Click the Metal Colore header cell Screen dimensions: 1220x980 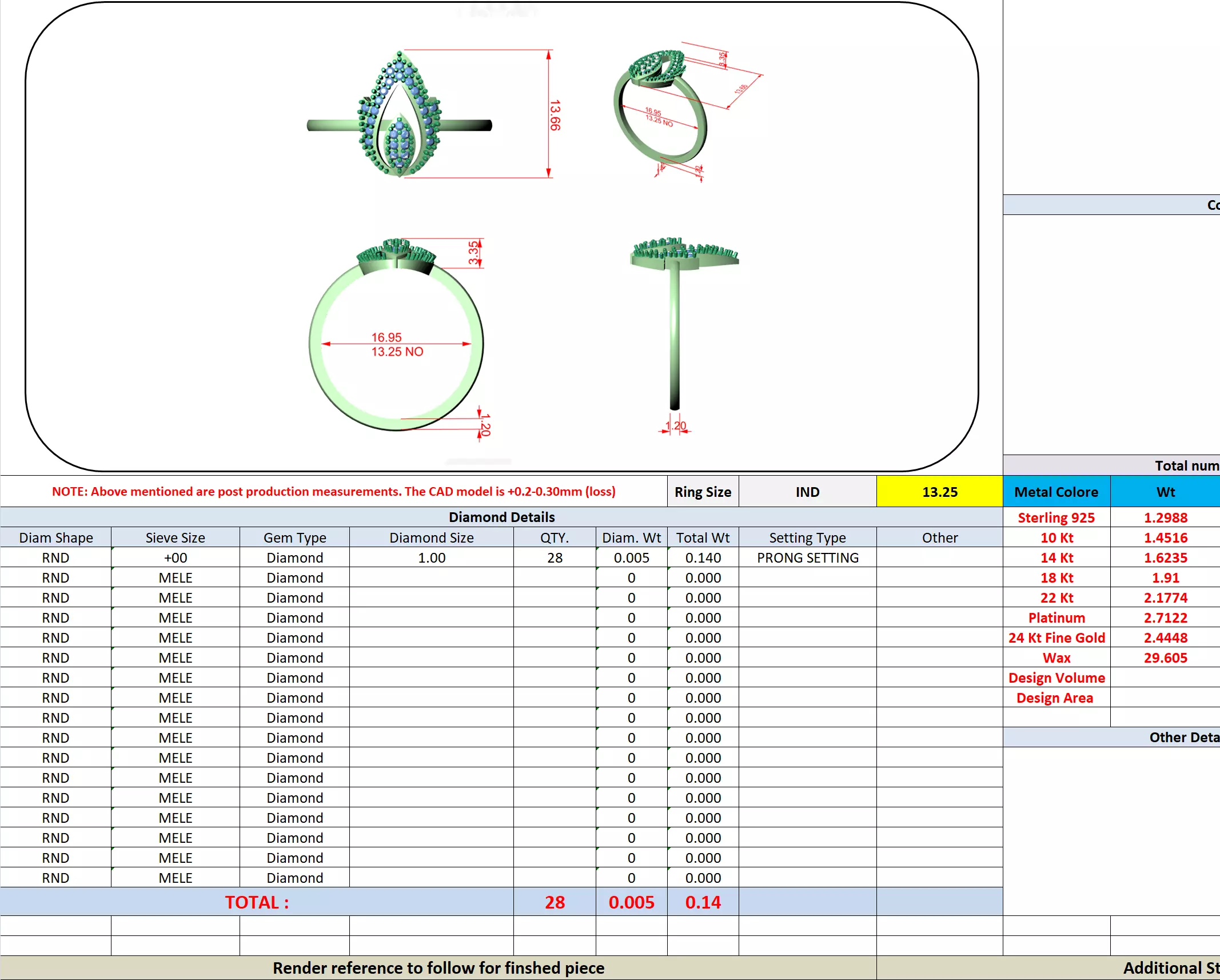[x=1056, y=492]
